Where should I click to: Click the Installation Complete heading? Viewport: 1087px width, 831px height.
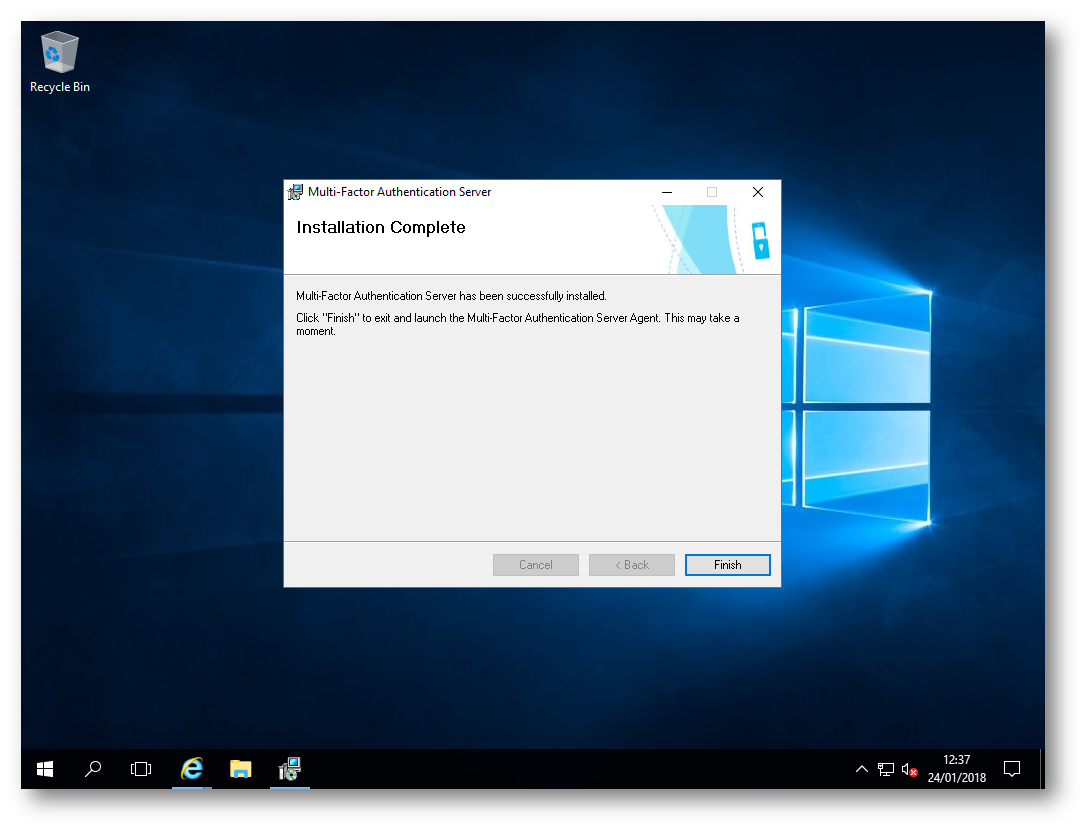point(381,227)
